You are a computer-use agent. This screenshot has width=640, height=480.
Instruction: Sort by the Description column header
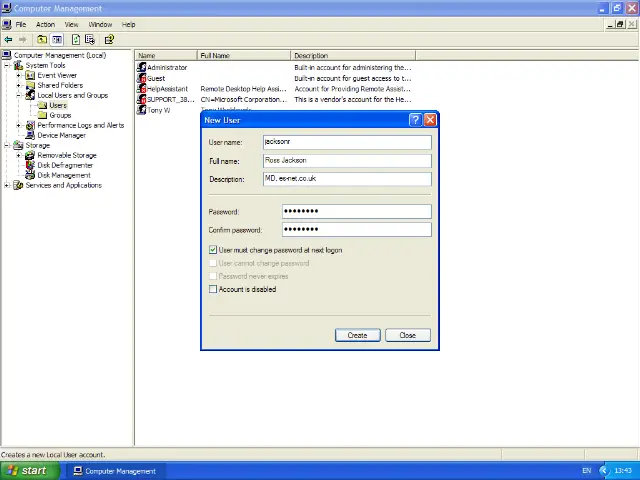pyautogui.click(x=353, y=56)
